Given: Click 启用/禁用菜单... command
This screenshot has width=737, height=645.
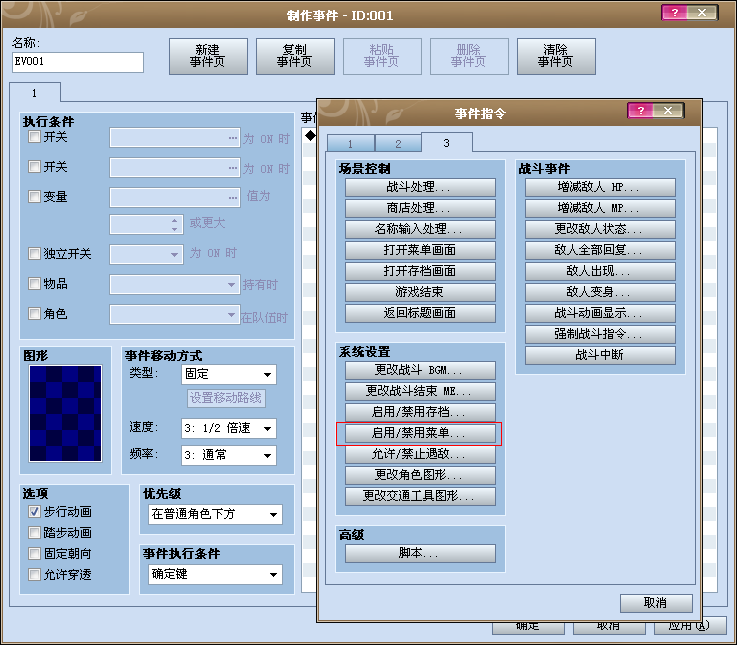Looking at the screenshot, I should pos(420,433).
